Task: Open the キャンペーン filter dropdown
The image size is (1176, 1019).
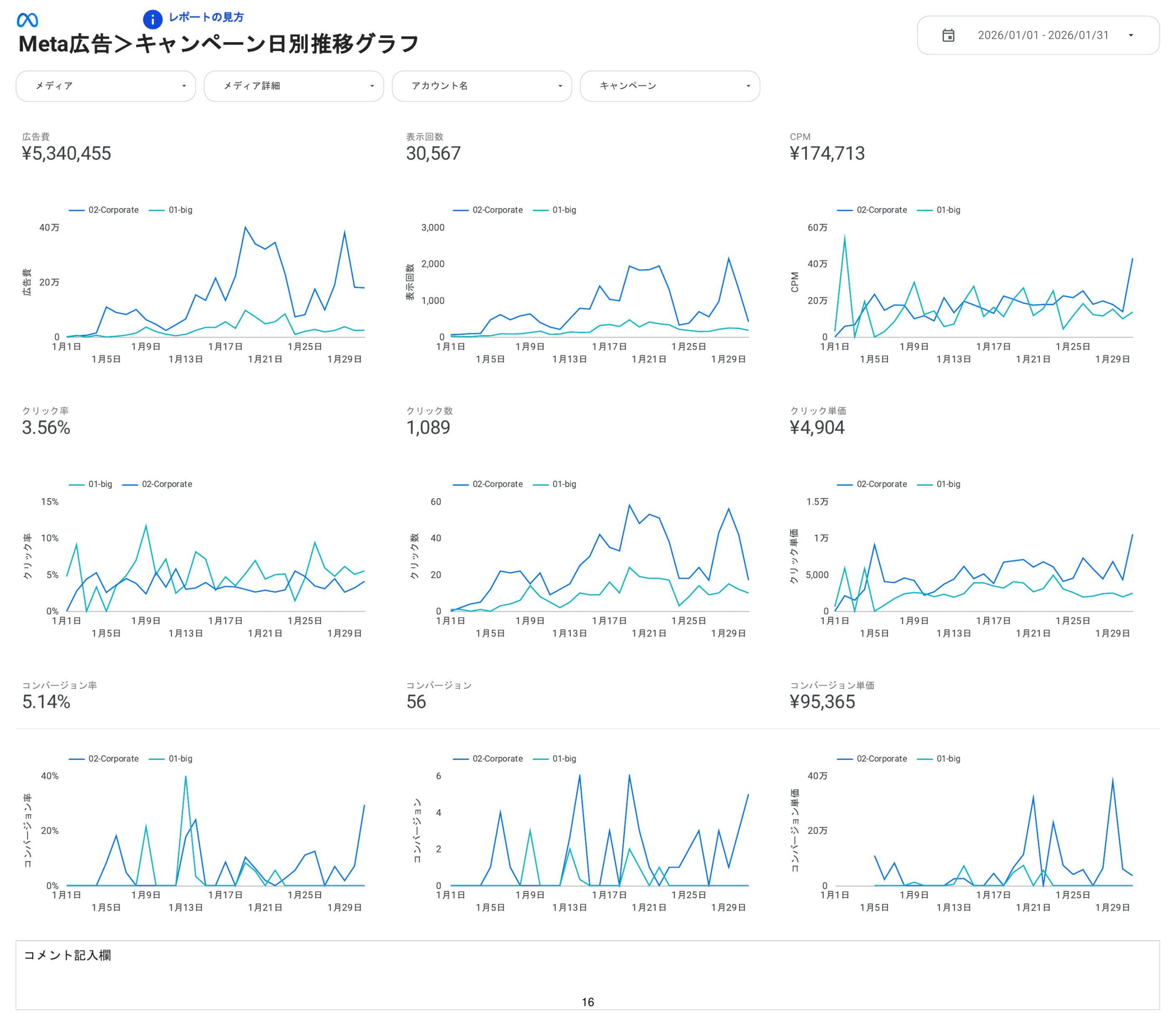Action: (x=670, y=86)
